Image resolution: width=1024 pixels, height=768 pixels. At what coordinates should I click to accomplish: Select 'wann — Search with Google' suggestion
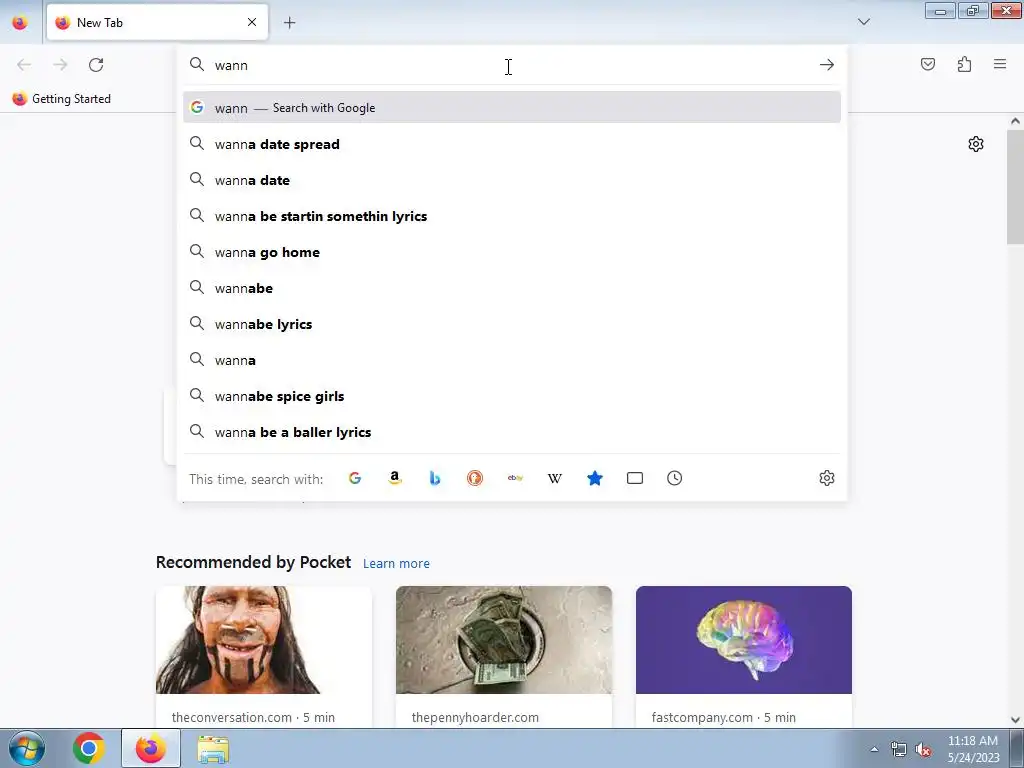click(x=512, y=108)
